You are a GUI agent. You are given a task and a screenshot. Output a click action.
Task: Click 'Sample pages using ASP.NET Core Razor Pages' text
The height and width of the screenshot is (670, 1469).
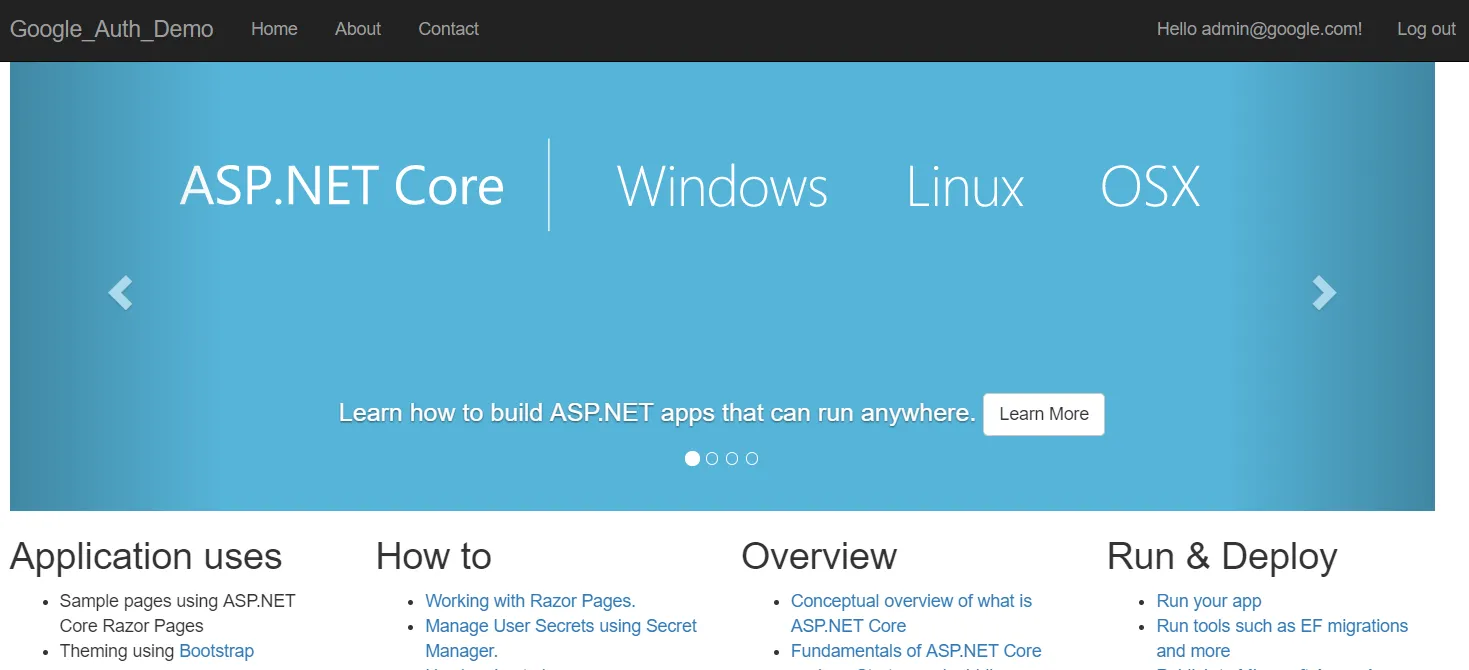[x=178, y=613]
